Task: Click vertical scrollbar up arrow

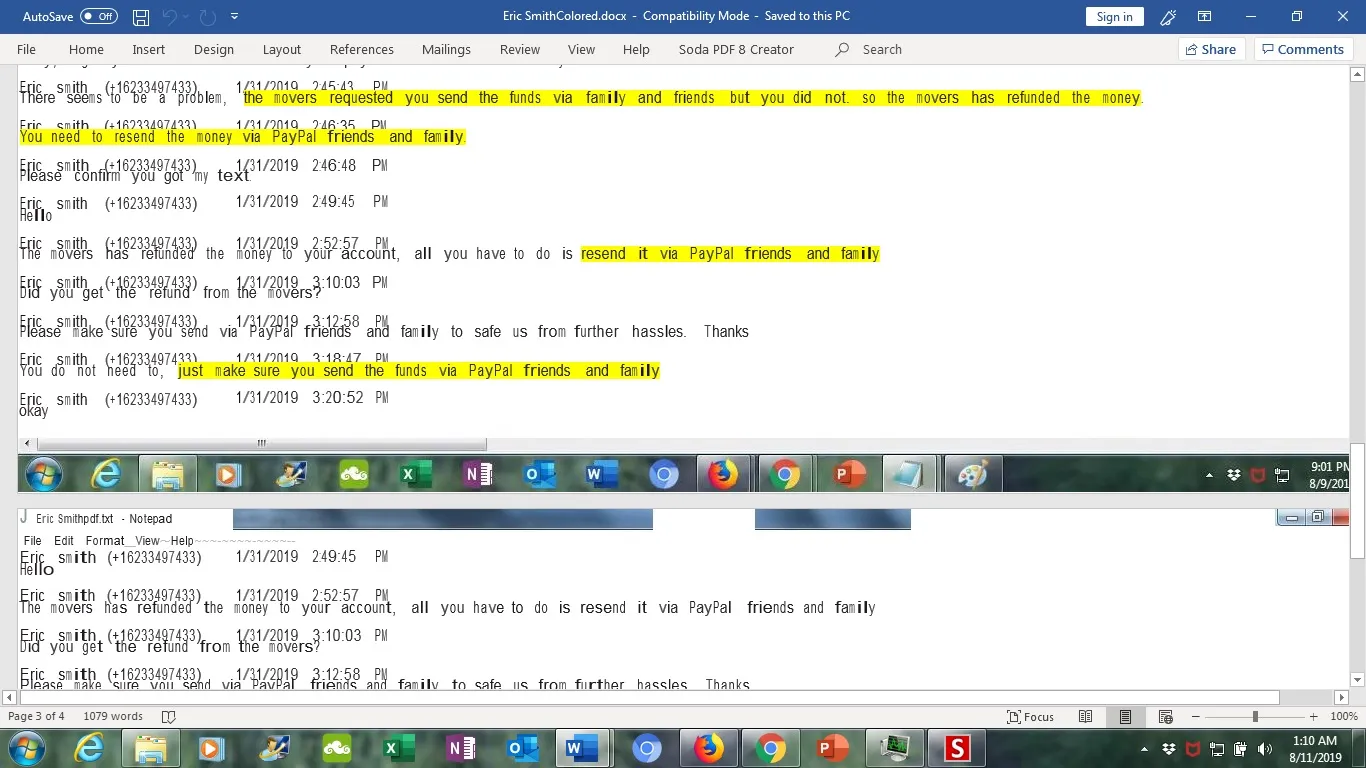Action: coord(1357,74)
